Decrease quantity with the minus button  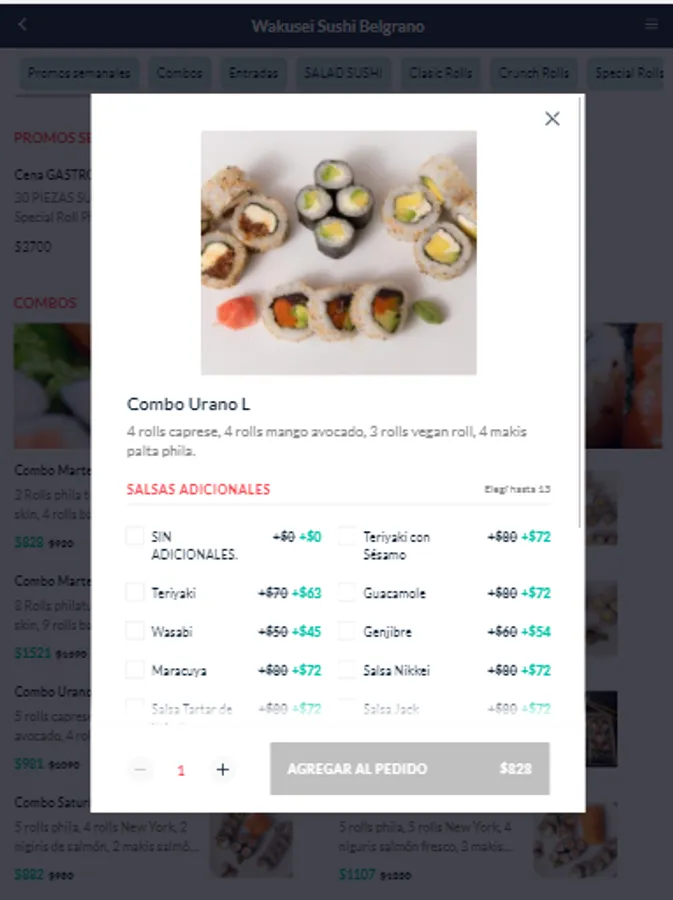(140, 769)
